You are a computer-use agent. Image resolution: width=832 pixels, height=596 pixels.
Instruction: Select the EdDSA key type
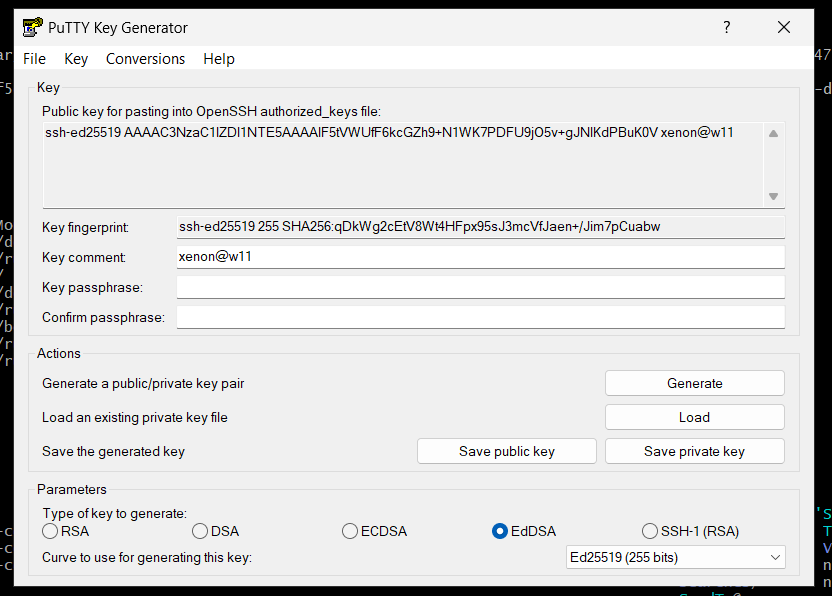(x=500, y=531)
